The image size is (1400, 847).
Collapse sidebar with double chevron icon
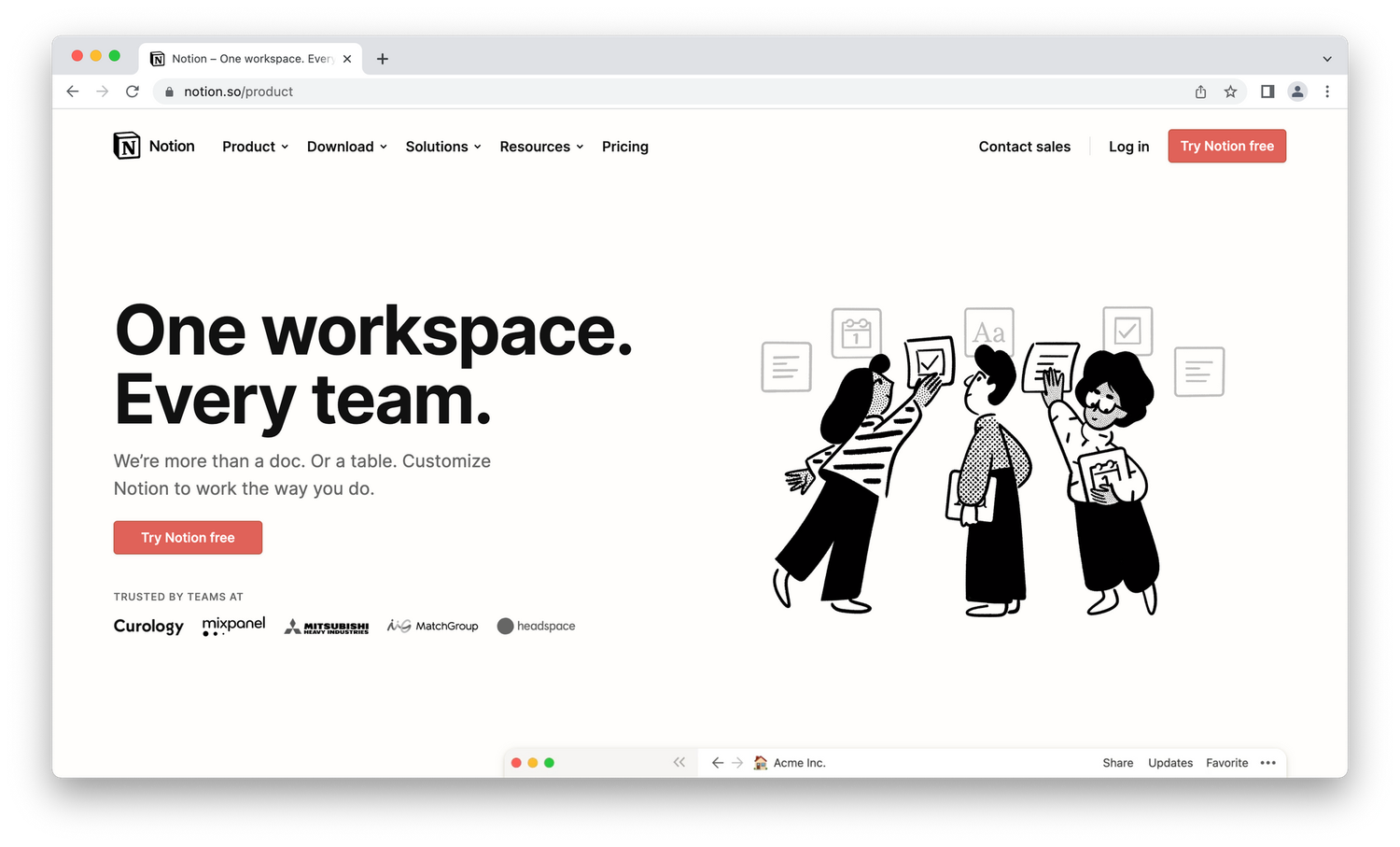point(679,762)
